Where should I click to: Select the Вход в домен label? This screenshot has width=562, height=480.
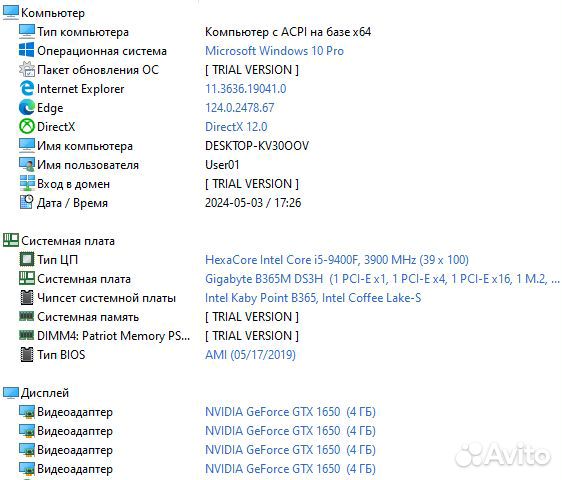[73, 184]
